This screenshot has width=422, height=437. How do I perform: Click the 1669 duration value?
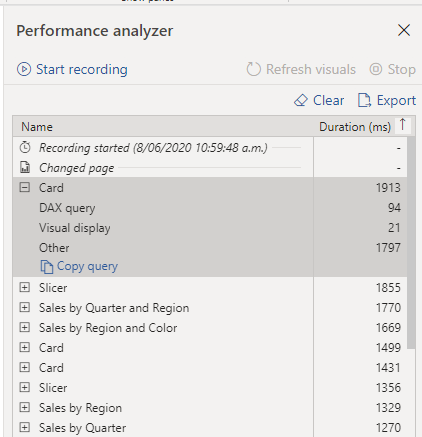(x=388, y=328)
